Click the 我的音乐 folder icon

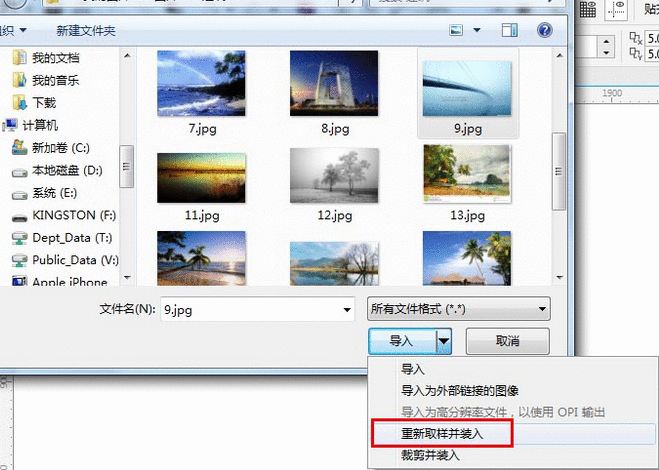click(x=19, y=80)
